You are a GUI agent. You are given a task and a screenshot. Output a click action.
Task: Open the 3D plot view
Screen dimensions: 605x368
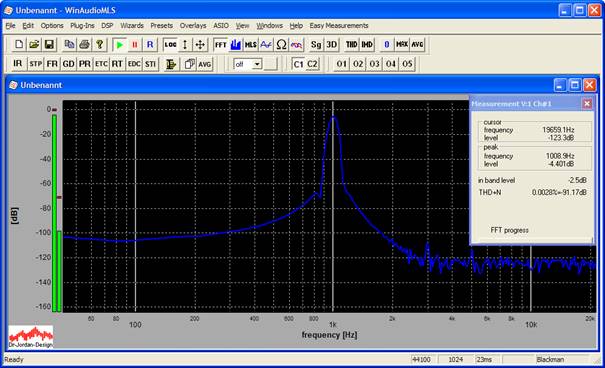coord(331,45)
